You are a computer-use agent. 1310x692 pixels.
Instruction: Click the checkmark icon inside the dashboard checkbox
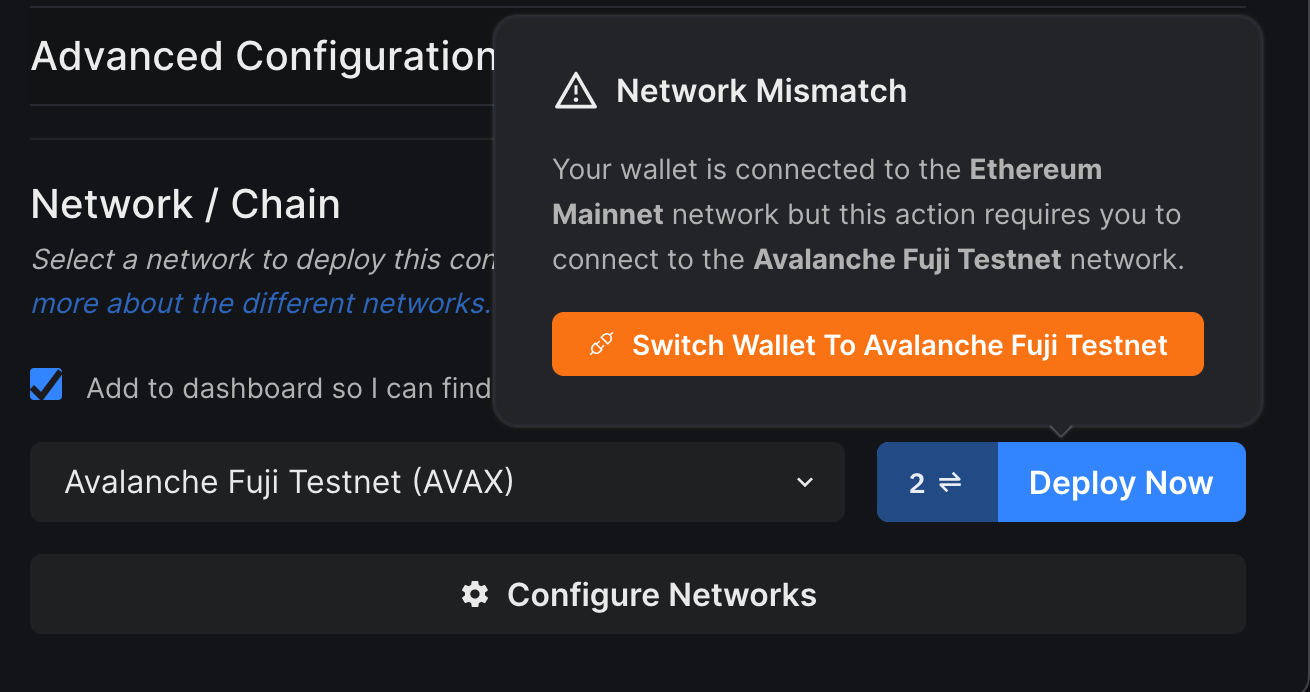tap(45, 384)
